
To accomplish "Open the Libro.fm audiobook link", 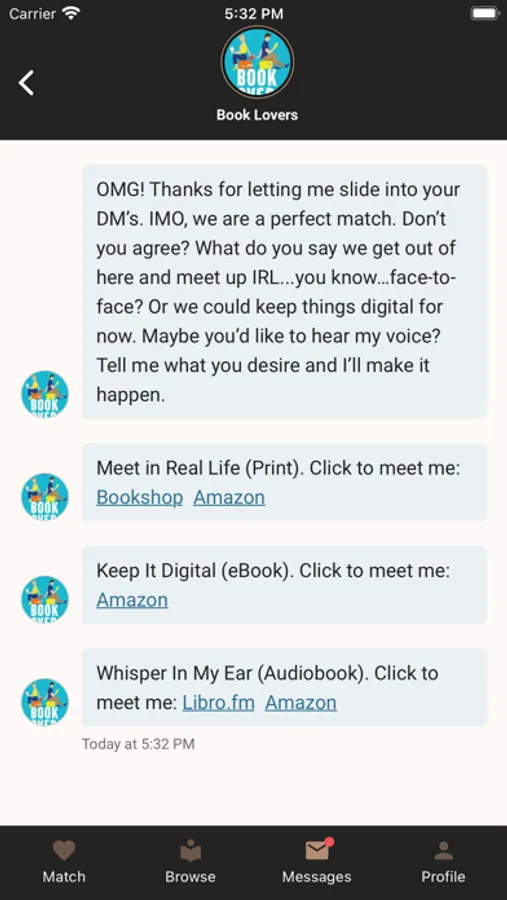I will pos(218,703).
